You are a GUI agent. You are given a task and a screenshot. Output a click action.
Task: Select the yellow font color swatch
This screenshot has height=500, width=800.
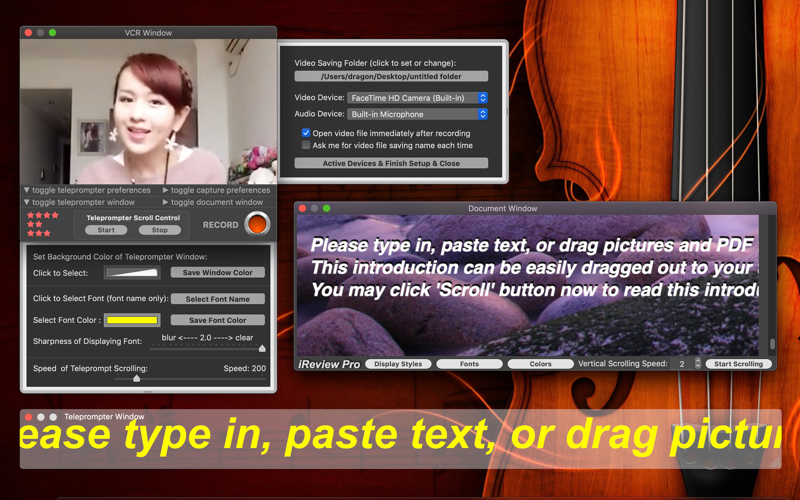(x=132, y=320)
